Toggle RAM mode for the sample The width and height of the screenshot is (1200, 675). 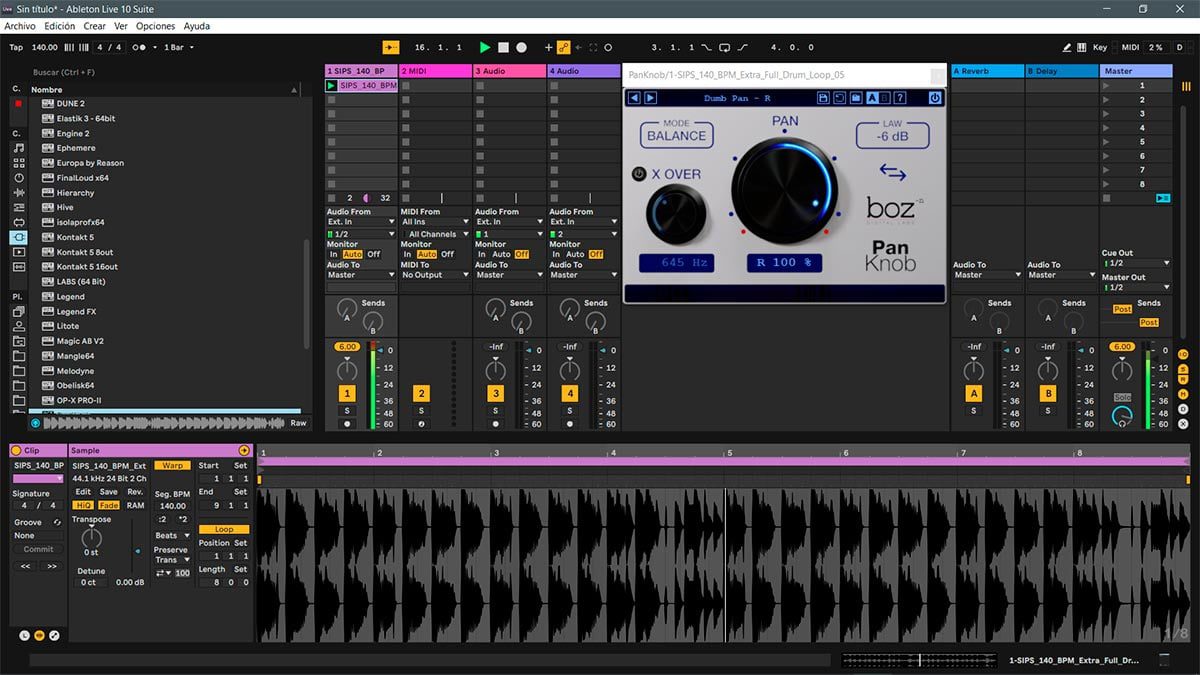[x=135, y=505]
